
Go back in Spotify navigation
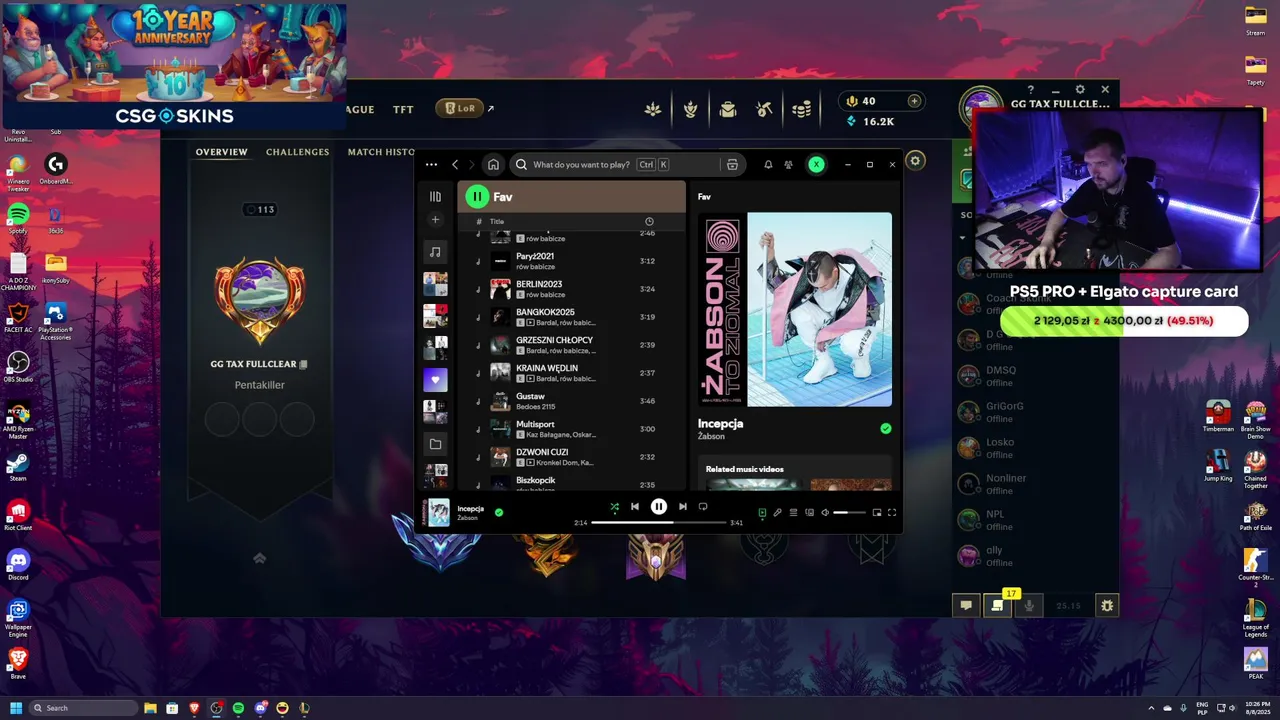pyautogui.click(x=455, y=165)
